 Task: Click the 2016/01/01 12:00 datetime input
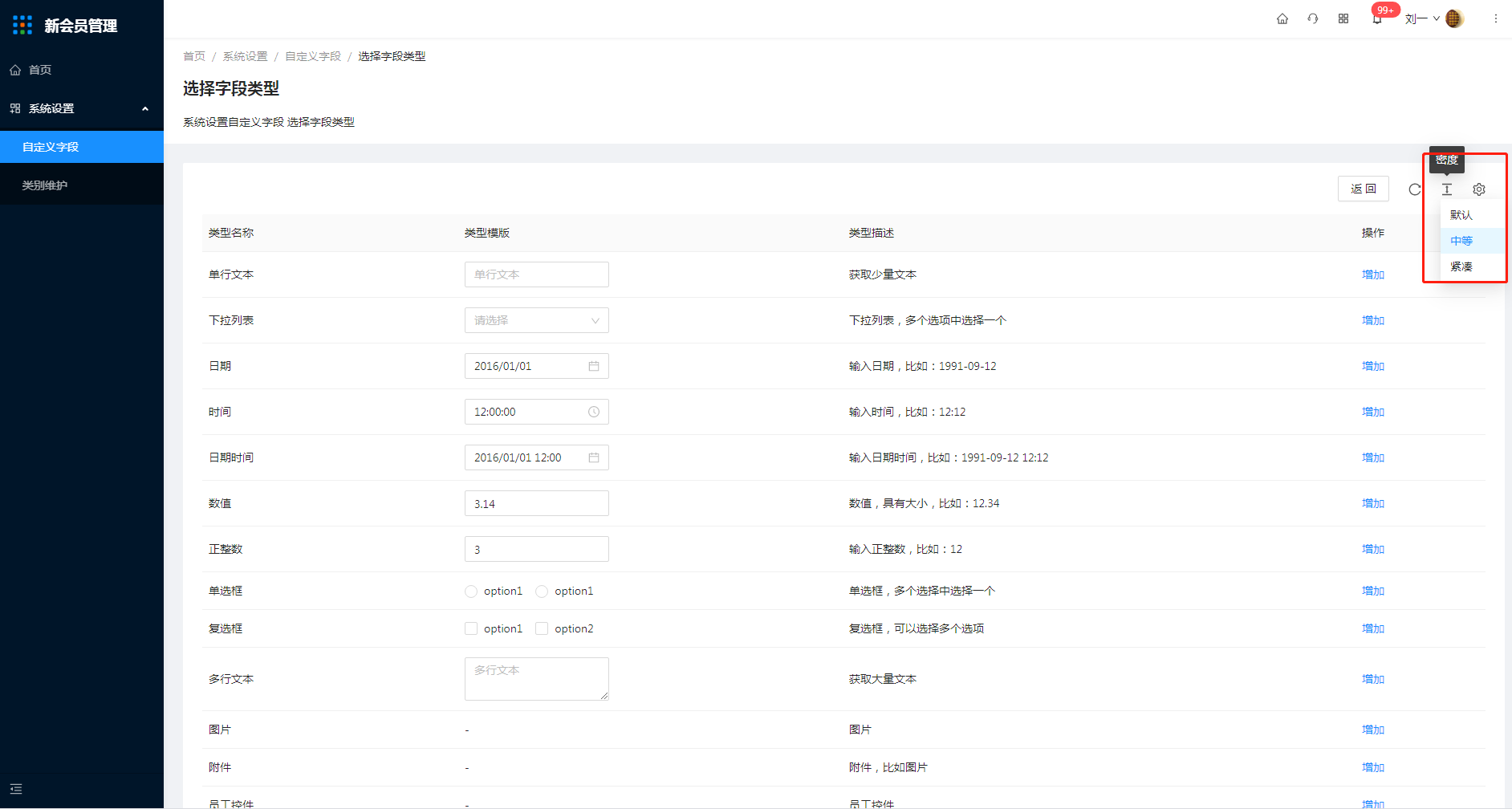click(537, 457)
